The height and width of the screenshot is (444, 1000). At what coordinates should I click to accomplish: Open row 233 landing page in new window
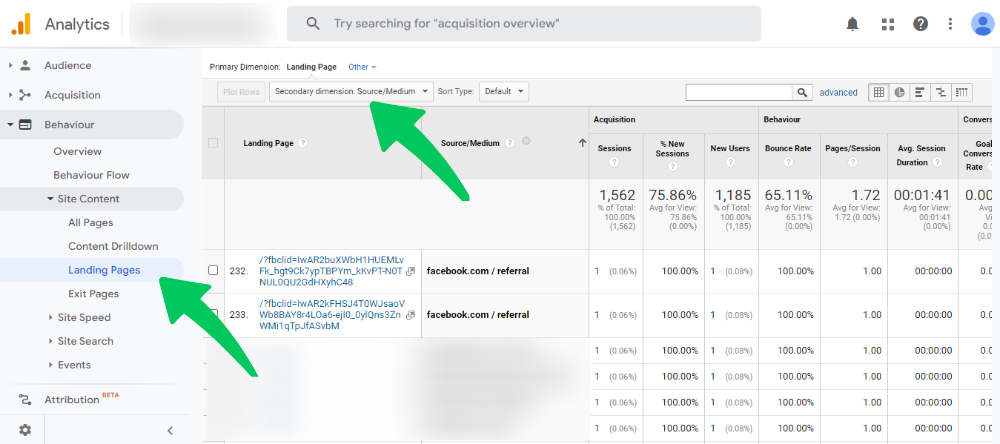click(411, 314)
